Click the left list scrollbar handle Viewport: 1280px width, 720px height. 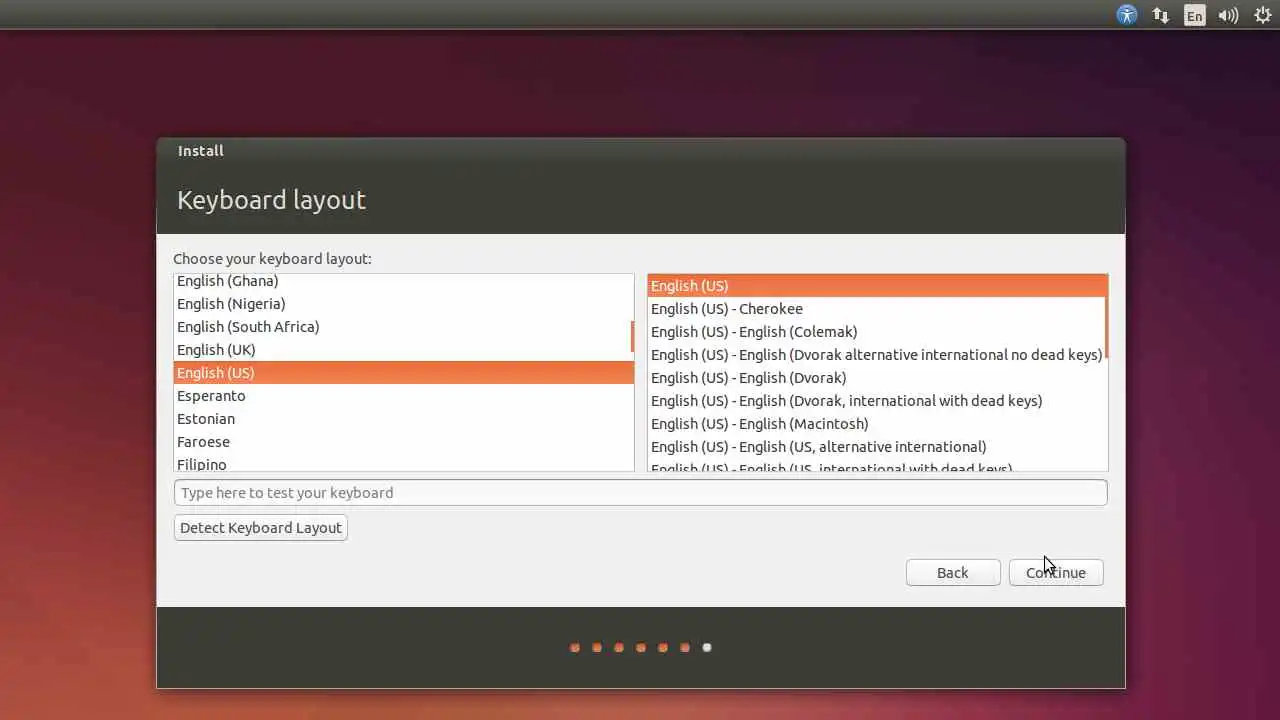point(632,336)
